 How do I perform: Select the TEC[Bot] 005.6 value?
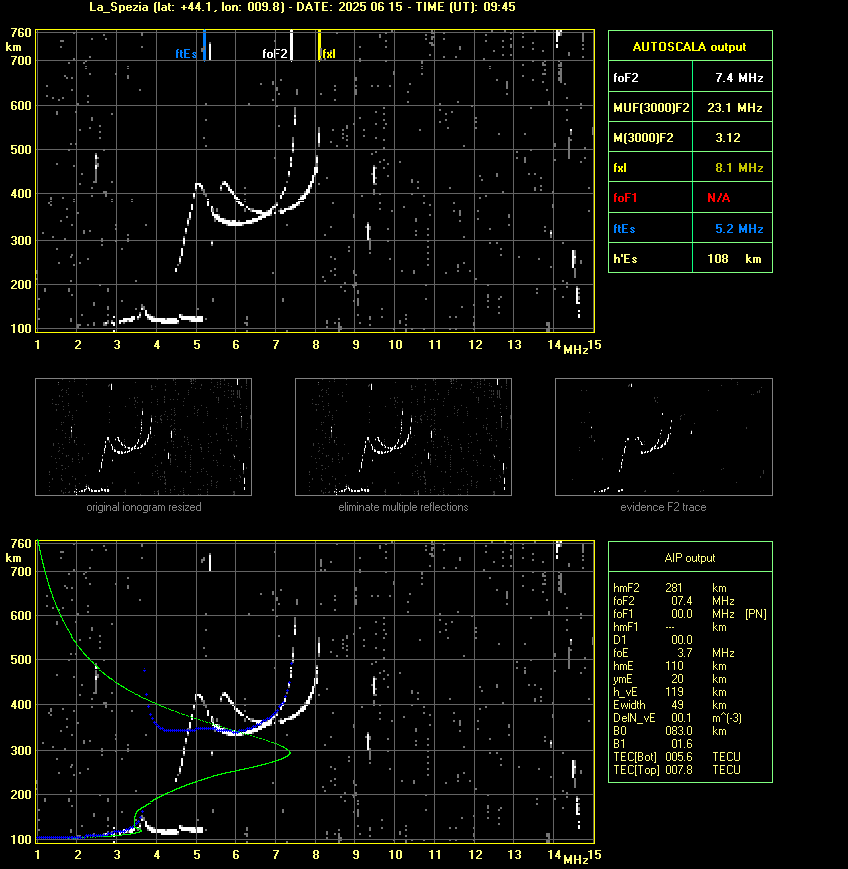pos(678,757)
